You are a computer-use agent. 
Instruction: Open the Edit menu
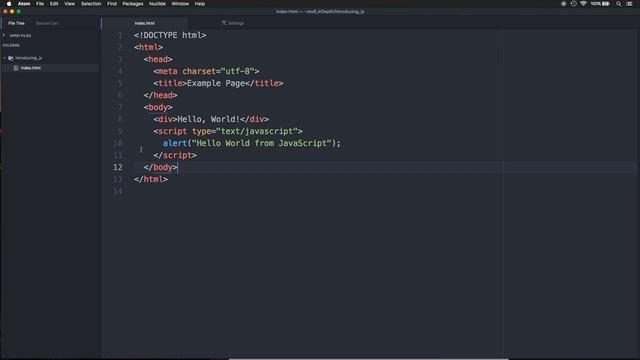54,4
